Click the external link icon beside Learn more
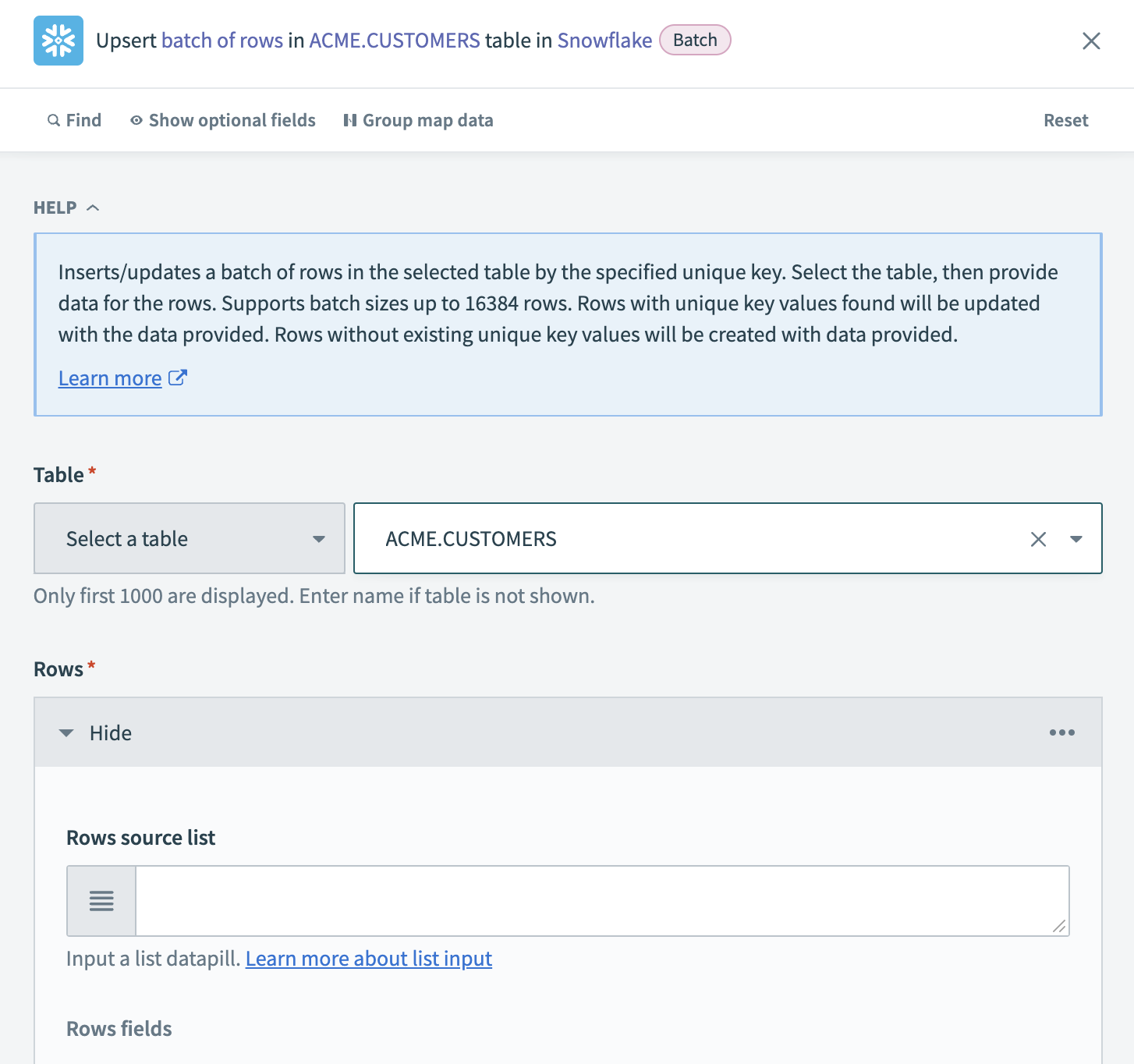 178,378
